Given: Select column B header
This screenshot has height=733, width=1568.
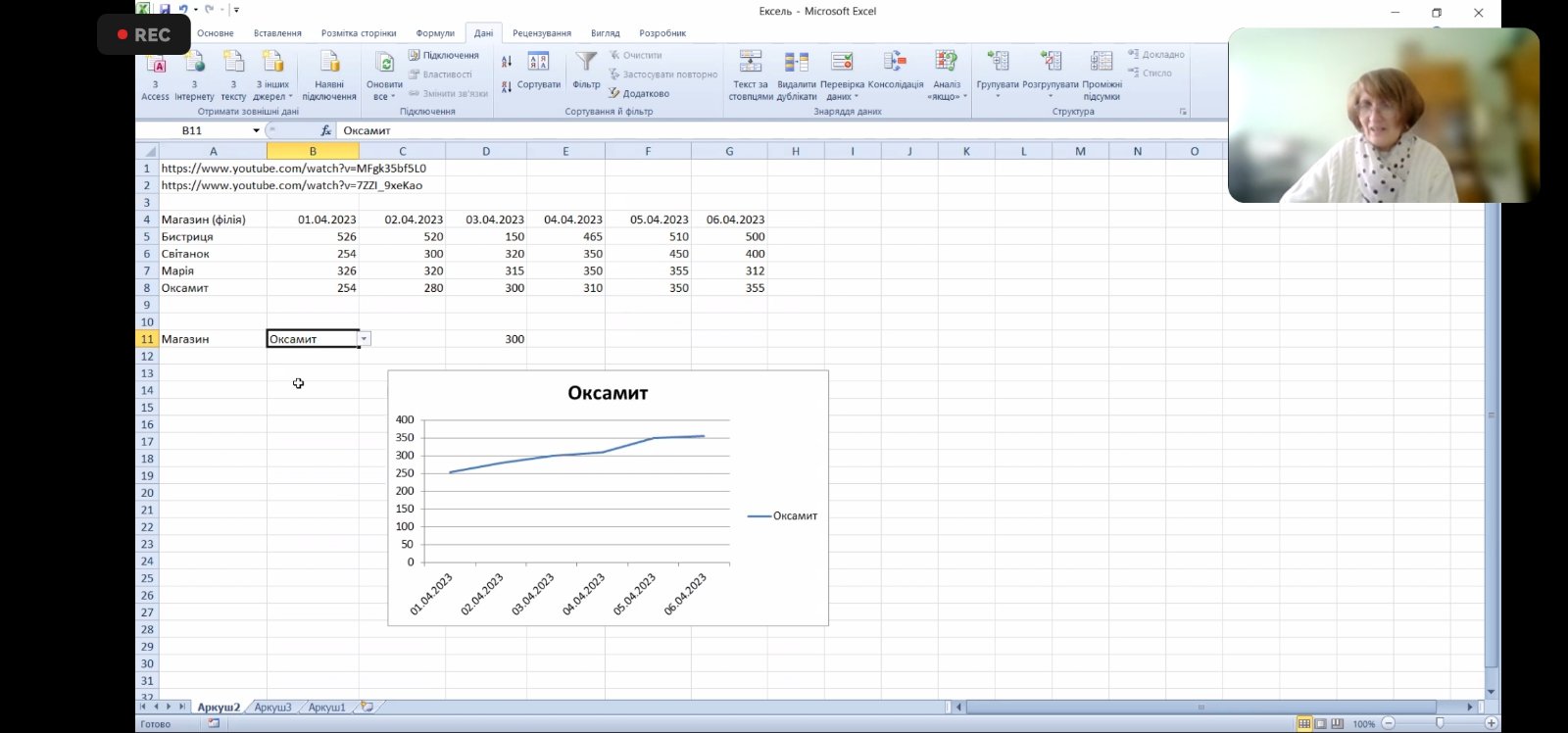Looking at the screenshot, I should click(313, 151).
